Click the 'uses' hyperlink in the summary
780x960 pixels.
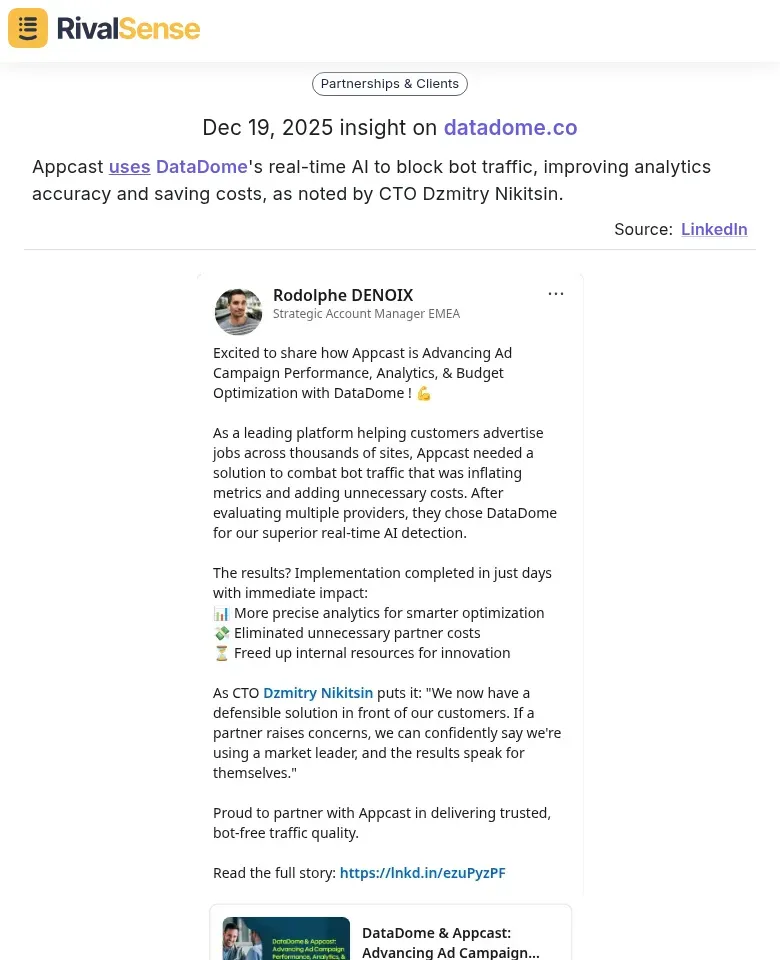point(129,166)
